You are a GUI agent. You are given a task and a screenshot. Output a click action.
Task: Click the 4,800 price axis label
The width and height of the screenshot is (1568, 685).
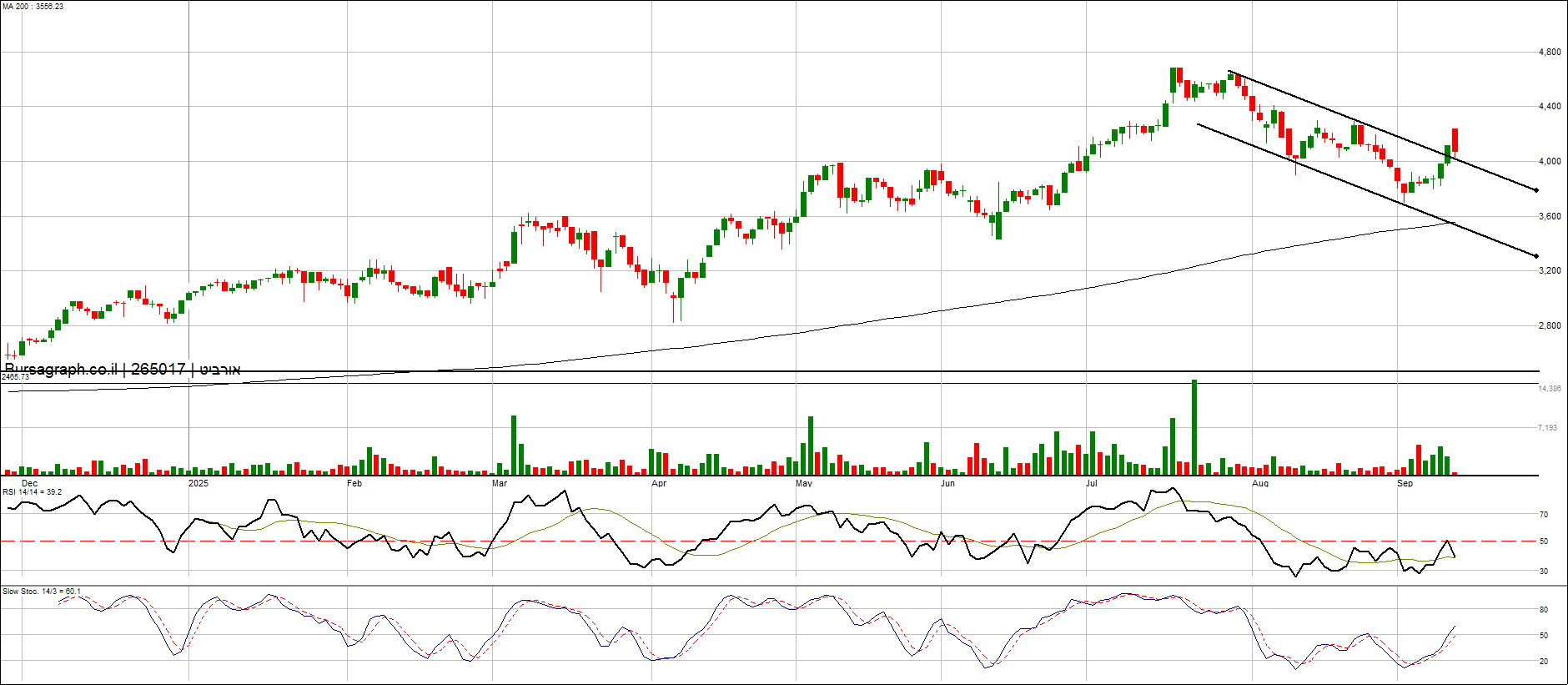[x=1550, y=53]
